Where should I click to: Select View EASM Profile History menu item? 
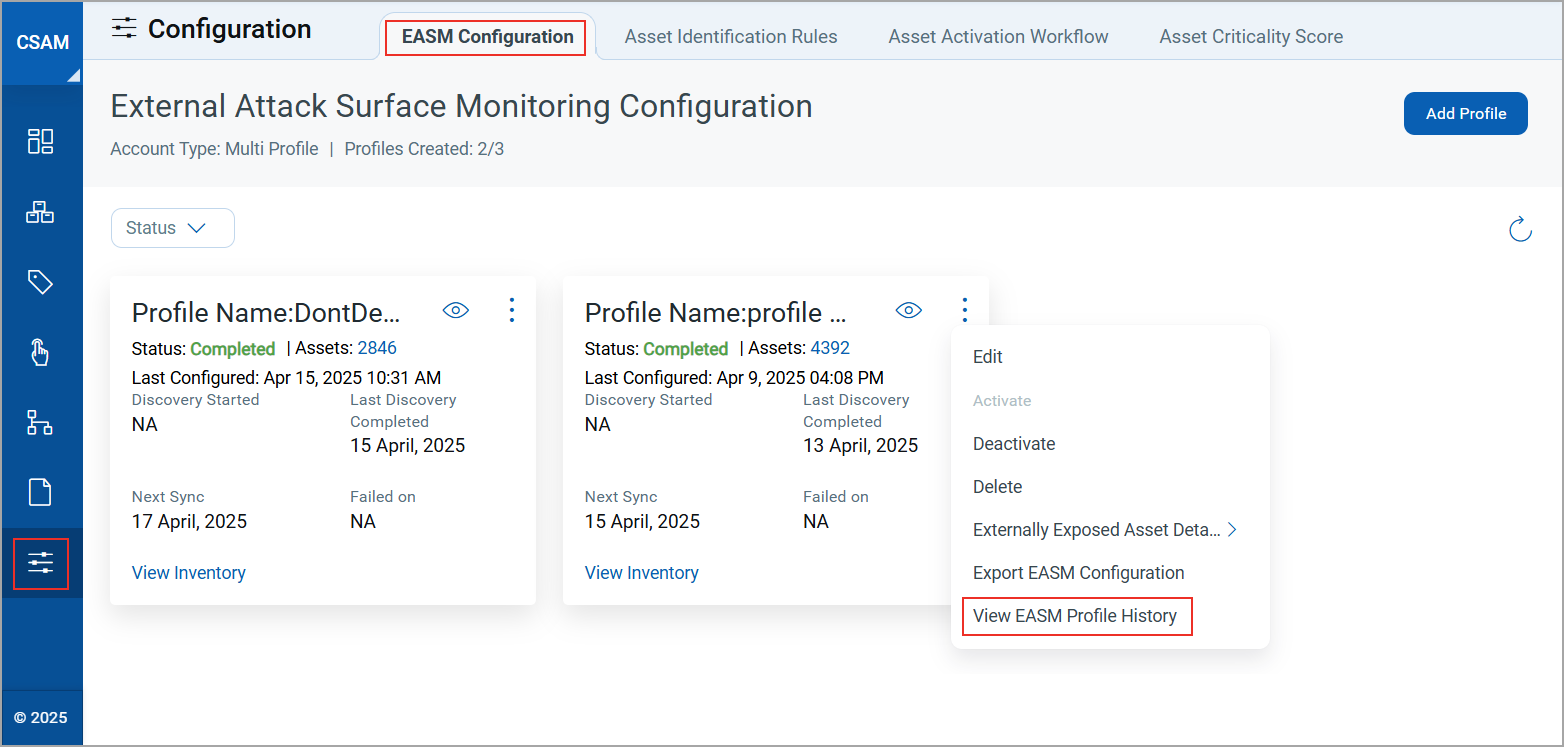tap(1075, 616)
